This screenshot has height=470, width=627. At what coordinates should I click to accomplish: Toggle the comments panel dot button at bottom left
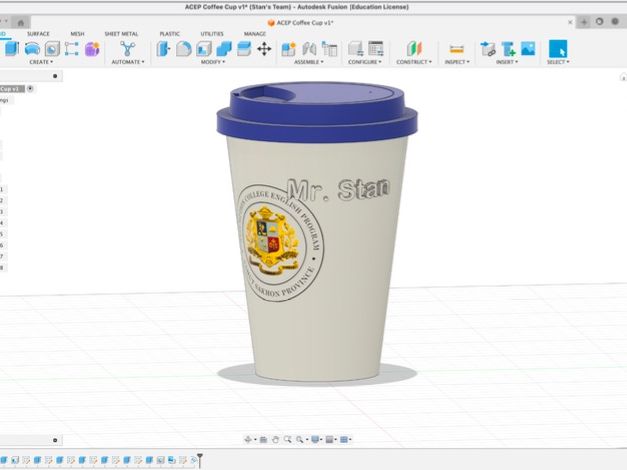(x=55, y=440)
